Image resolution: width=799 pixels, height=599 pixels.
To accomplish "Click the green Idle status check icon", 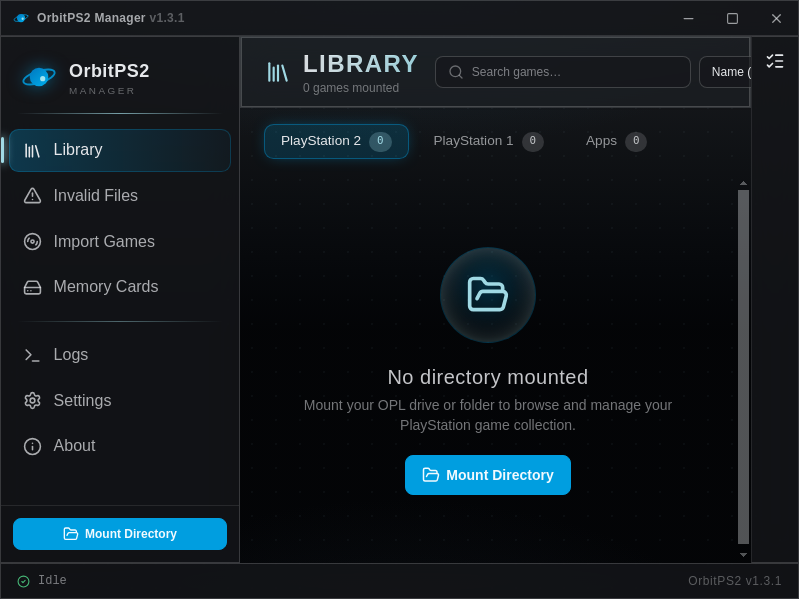I will click(x=23, y=581).
